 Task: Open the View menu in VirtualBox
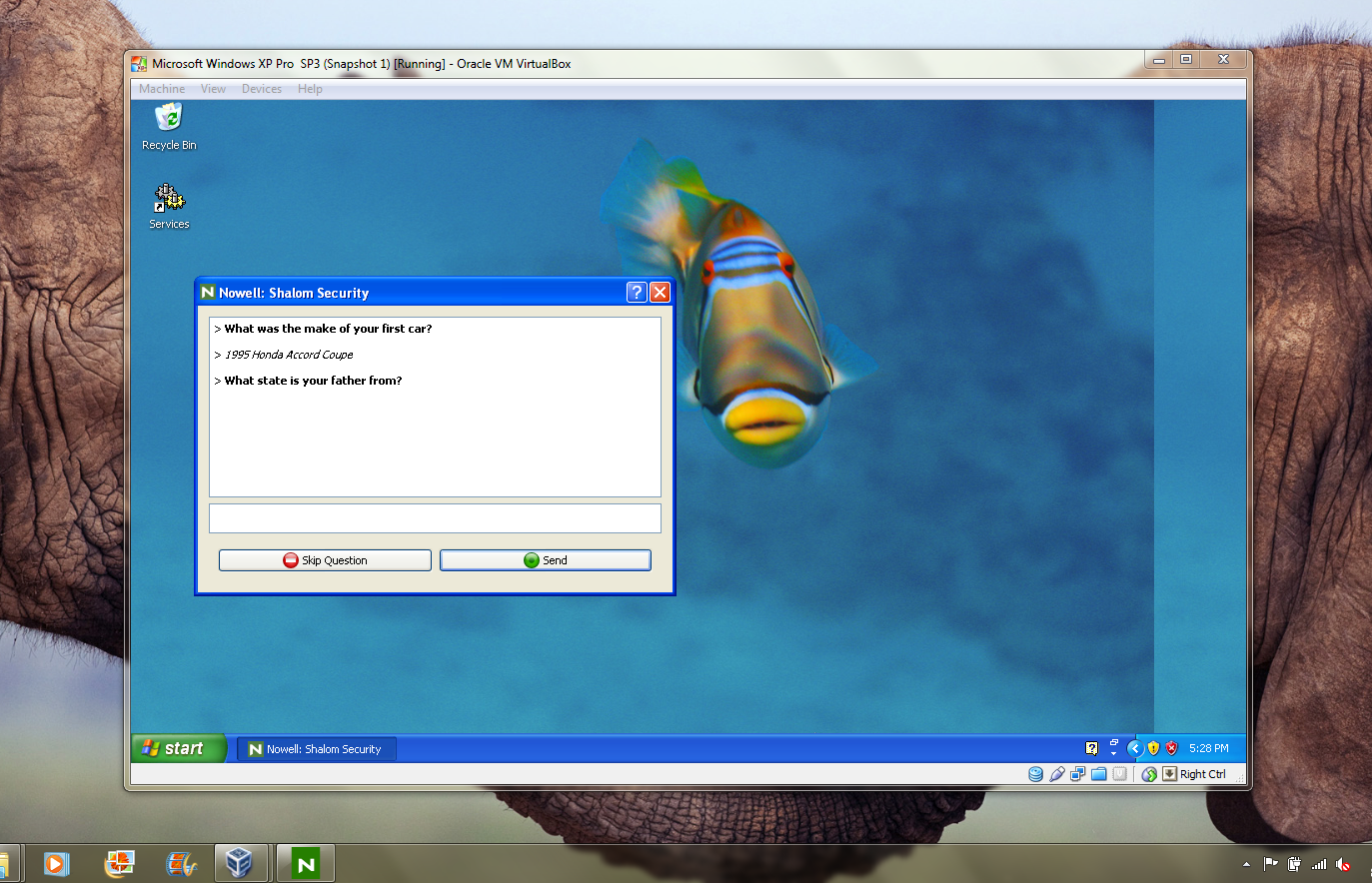coord(213,89)
